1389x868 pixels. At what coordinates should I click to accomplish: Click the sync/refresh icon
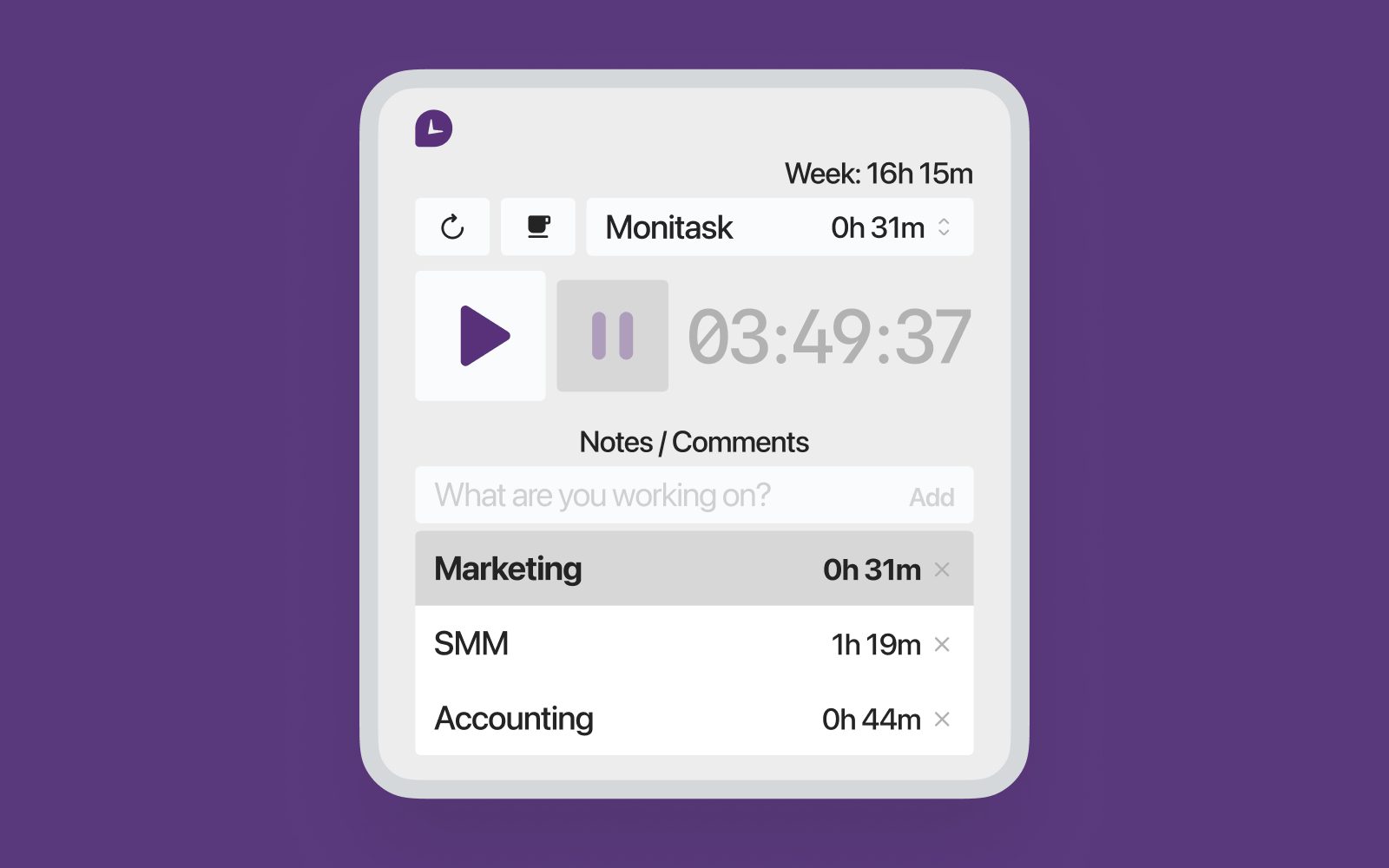(x=452, y=227)
